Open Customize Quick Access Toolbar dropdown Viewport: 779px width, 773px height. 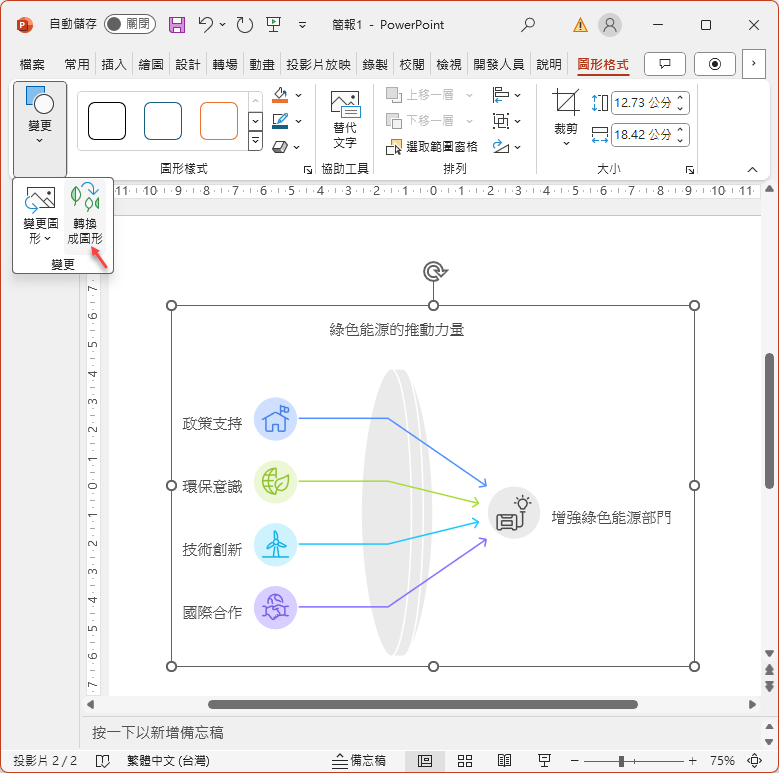coord(302,25)
